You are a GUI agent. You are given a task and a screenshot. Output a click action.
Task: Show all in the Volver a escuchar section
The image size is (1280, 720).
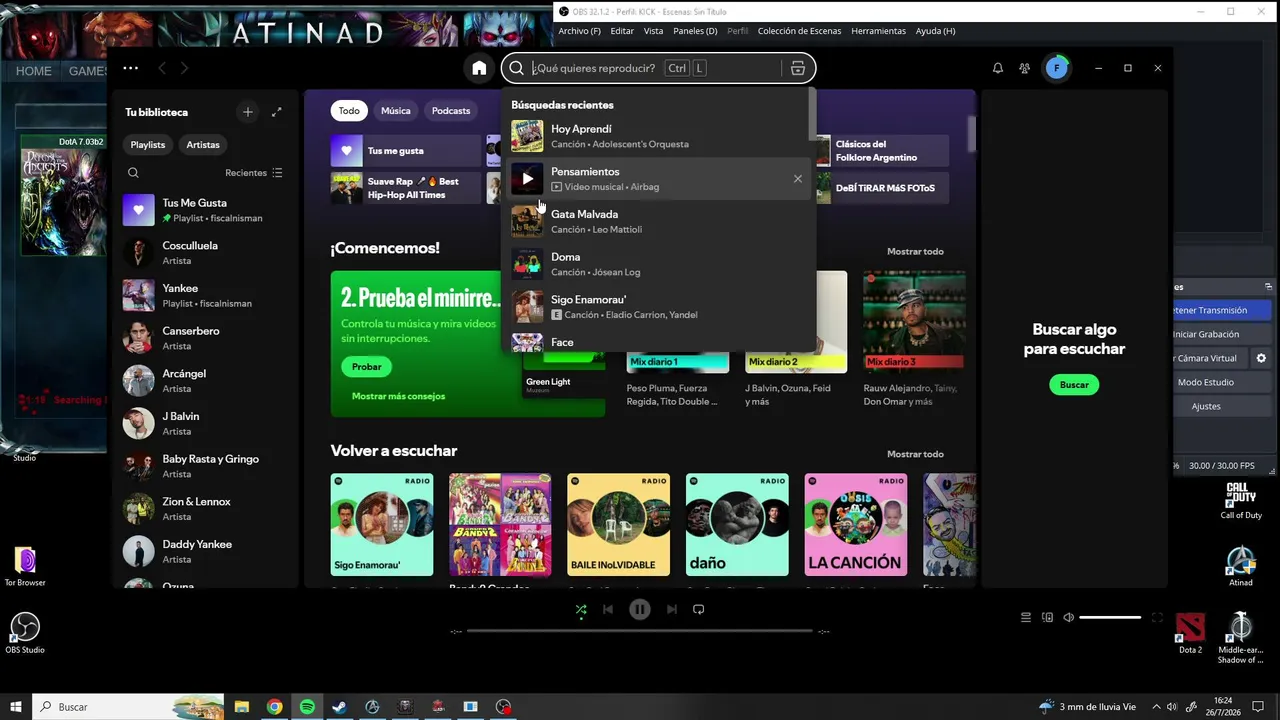[915, 454]
